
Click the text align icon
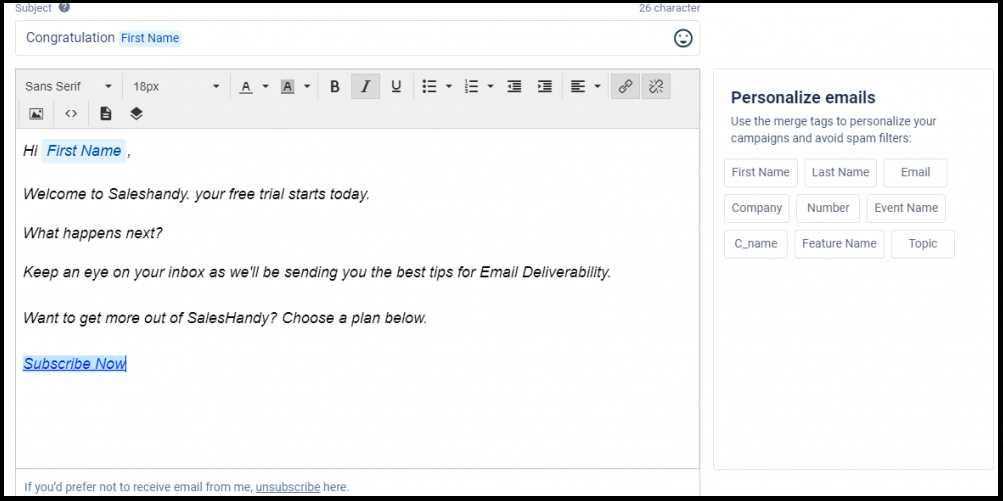pyautogui.click(x=578, y=86)
